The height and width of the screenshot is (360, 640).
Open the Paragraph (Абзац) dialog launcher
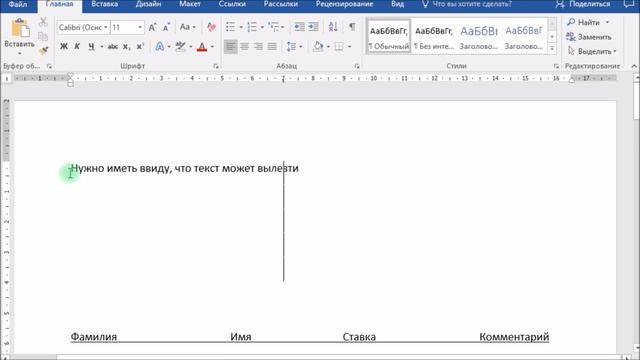pos(357,66)
